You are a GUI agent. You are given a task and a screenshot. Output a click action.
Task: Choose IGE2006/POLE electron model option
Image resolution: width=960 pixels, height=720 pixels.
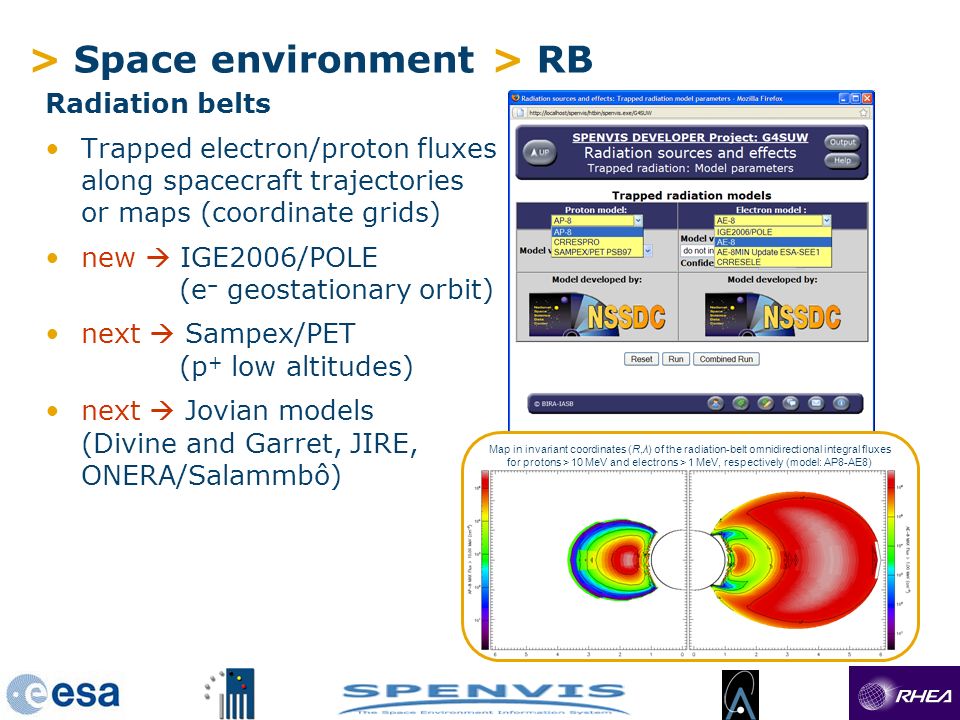(x=773, y=232)
